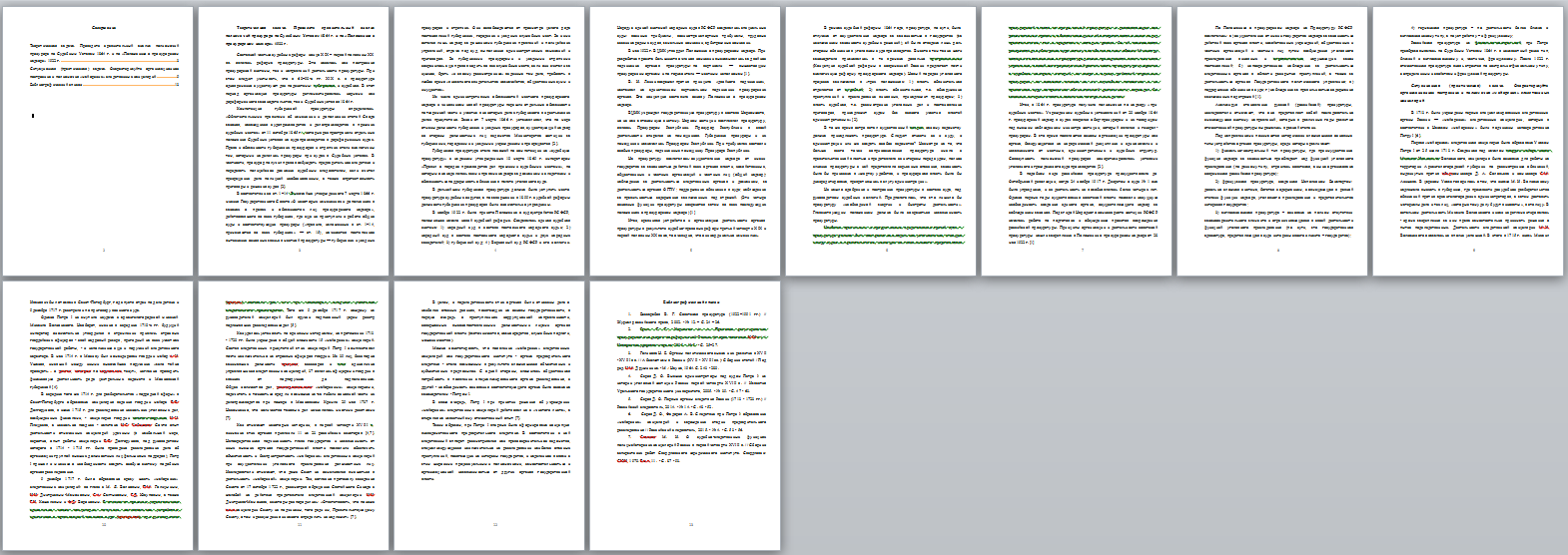Open the second page of the document

pos(294,142)
